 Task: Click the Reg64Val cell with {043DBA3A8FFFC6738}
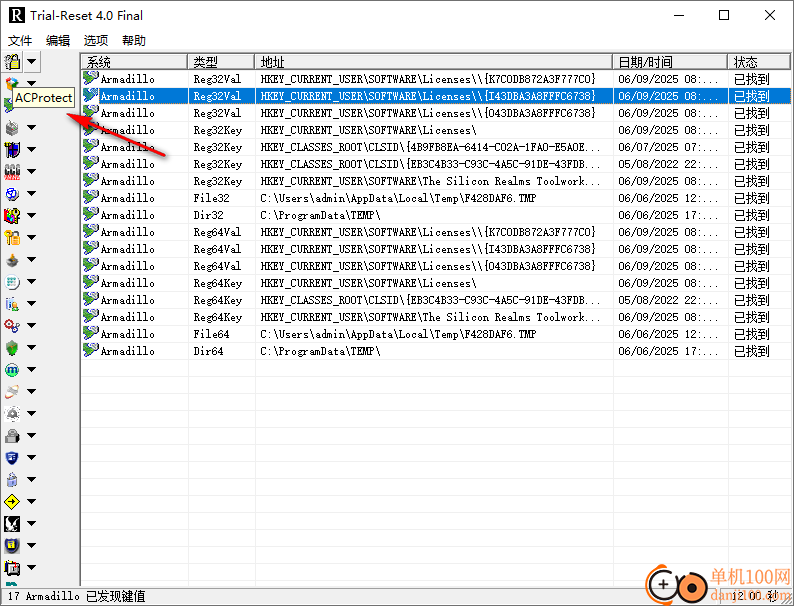428,266
